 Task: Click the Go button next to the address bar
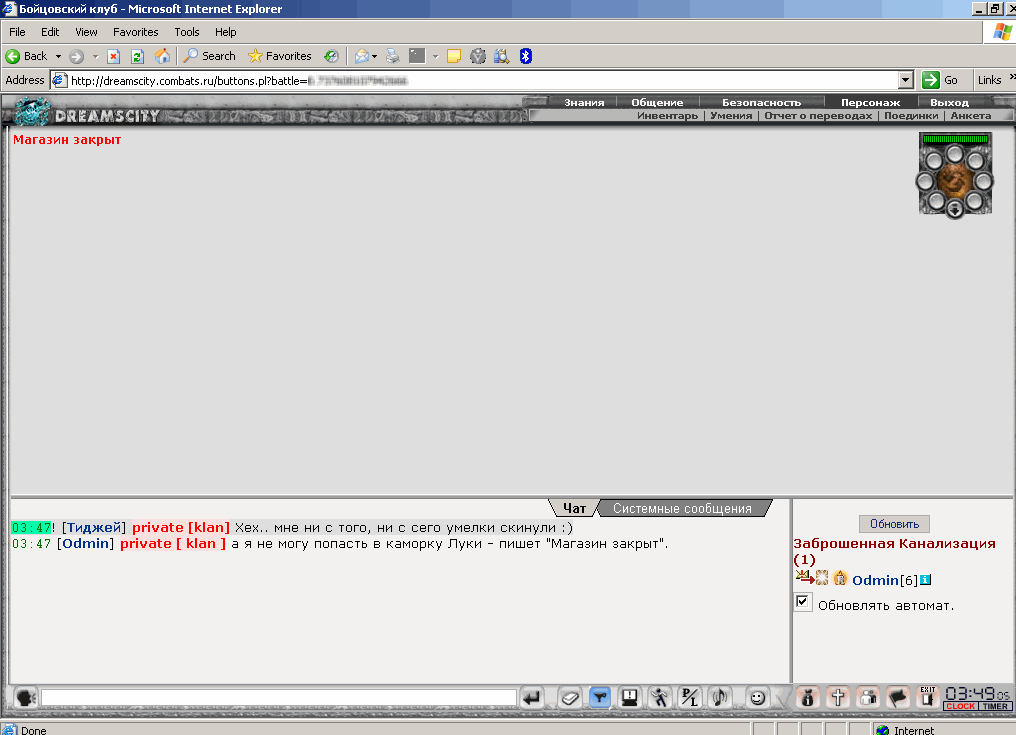pyautogui.click(x=940, y=80)
